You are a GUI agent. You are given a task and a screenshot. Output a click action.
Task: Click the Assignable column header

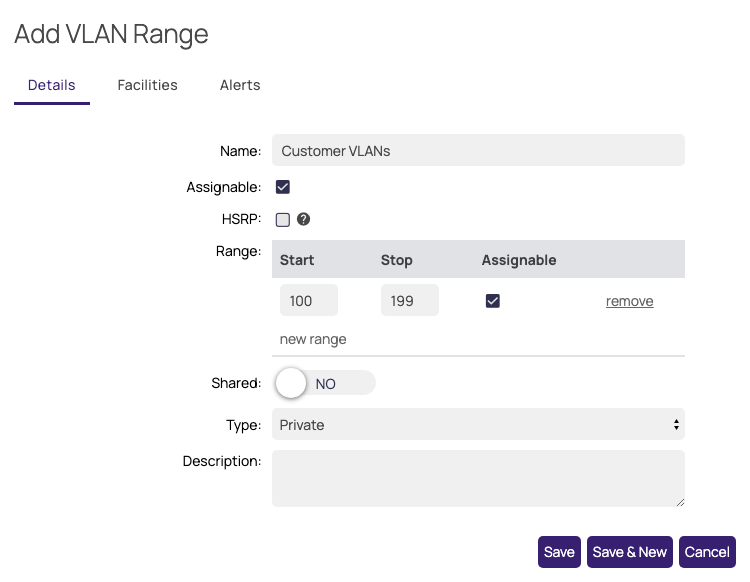coord(519,260)
